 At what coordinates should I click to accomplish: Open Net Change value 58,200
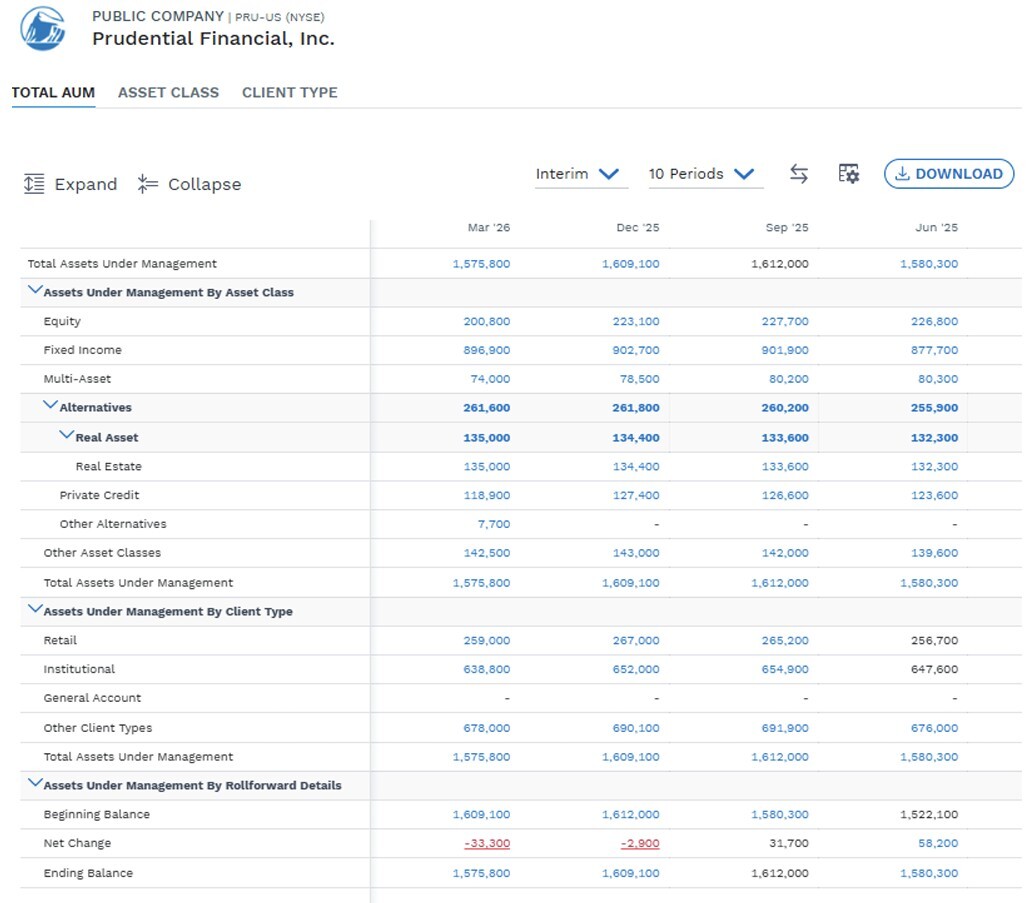tap(938, 843)
